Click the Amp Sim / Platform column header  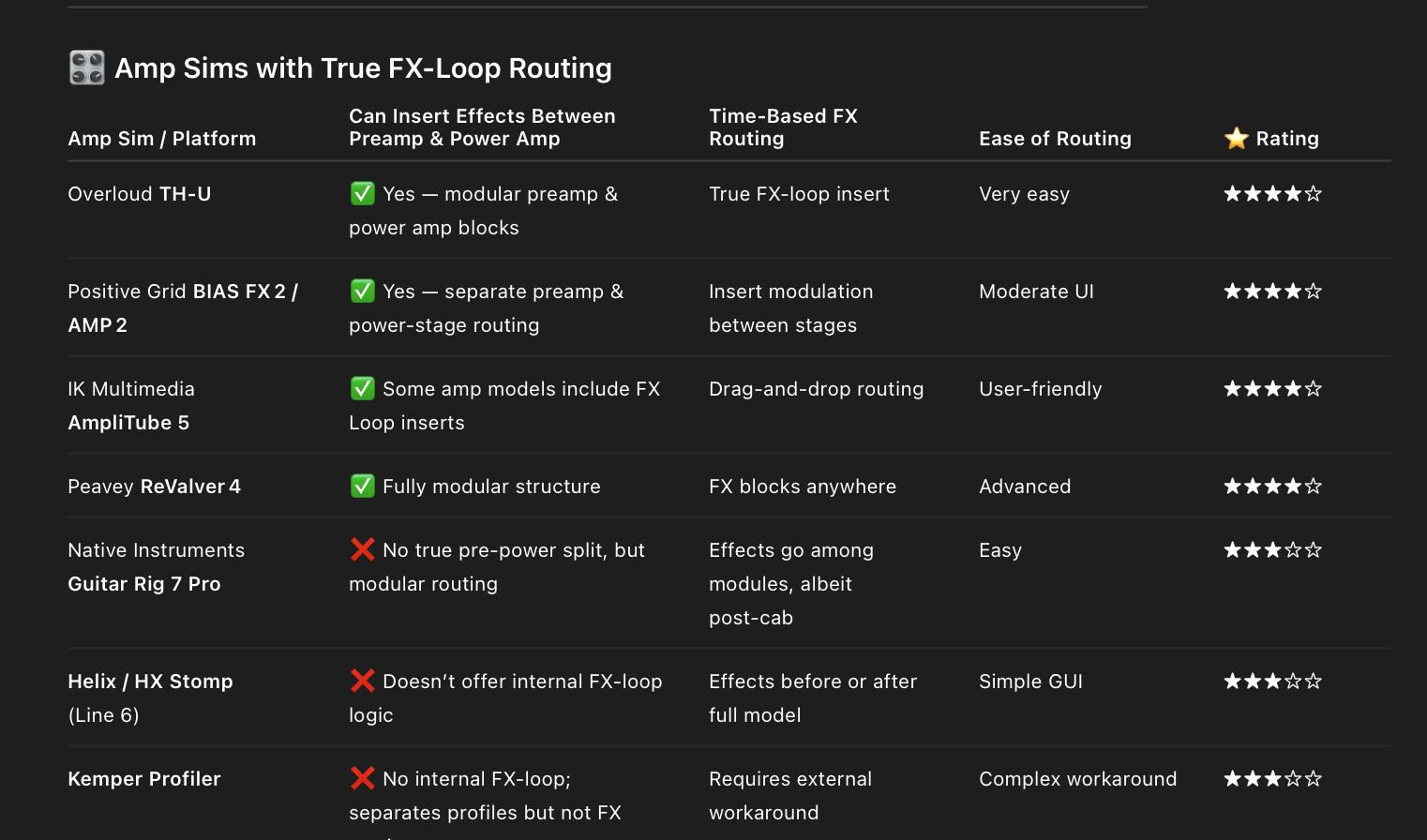[162, 139]
